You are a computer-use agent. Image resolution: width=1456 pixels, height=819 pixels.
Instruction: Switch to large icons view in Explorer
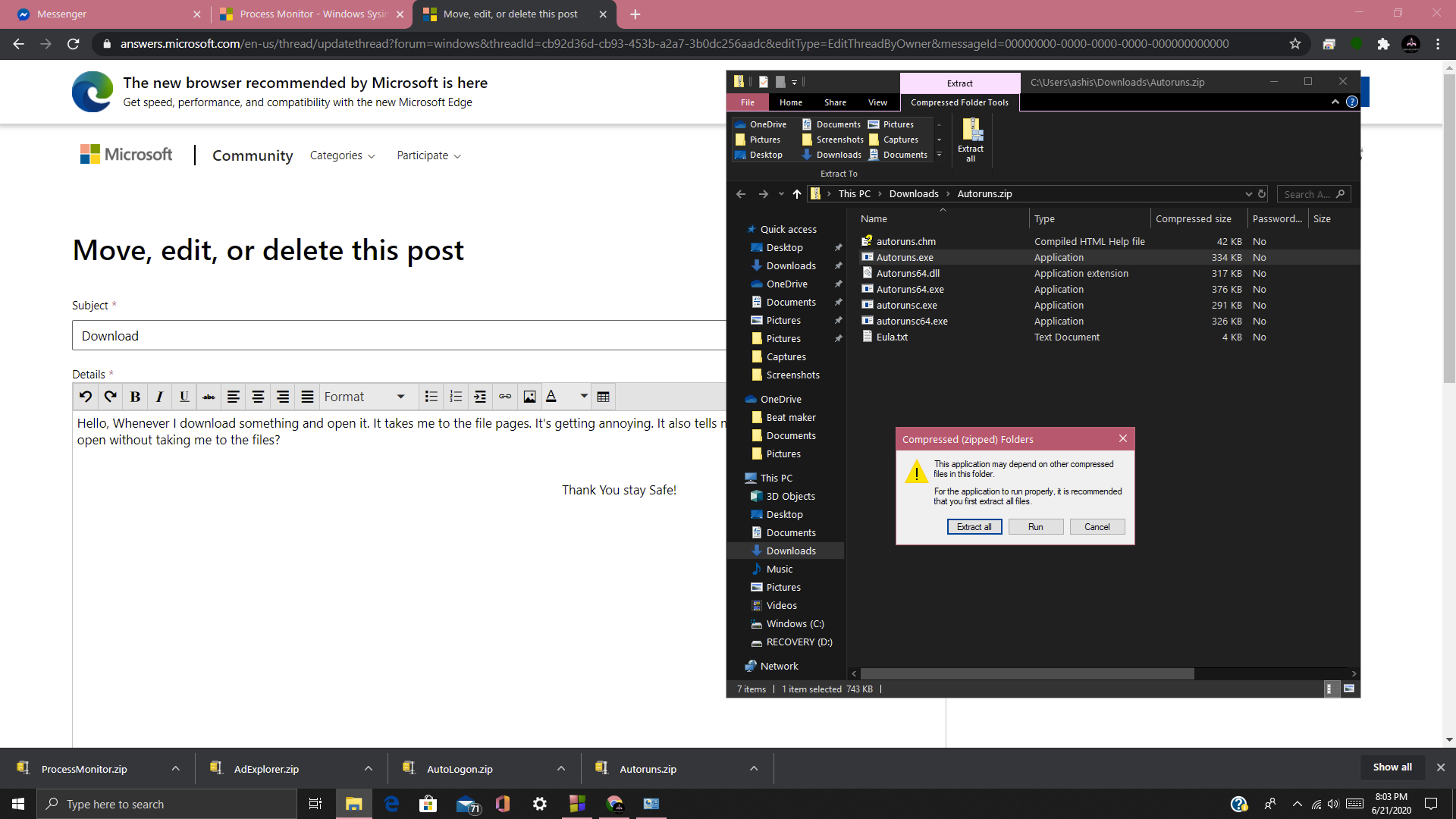tap(1349, 689)
